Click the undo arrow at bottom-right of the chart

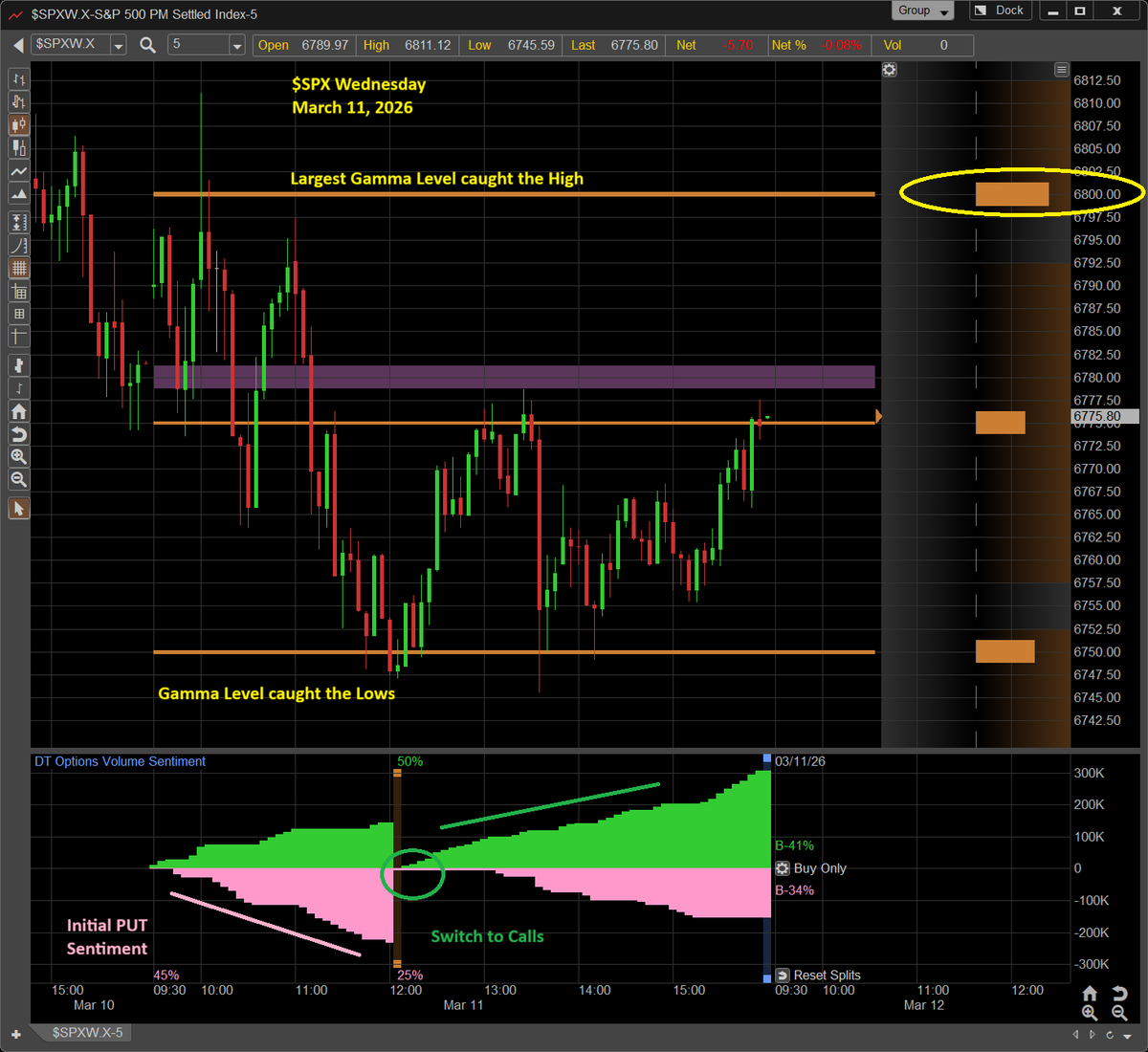click(1119, 994)
